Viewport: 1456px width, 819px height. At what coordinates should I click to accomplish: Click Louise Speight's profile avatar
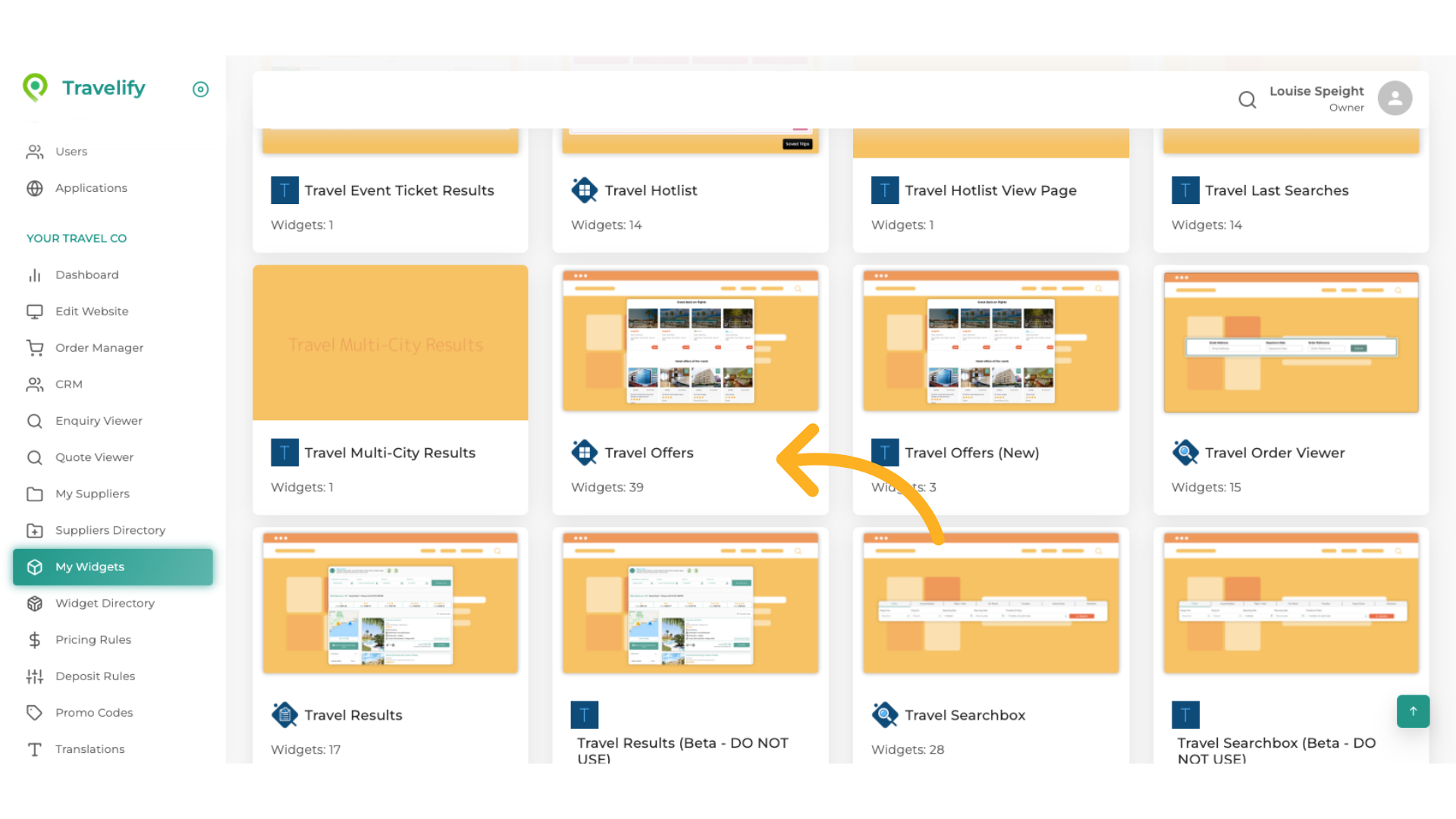[x=1395, y=98]
